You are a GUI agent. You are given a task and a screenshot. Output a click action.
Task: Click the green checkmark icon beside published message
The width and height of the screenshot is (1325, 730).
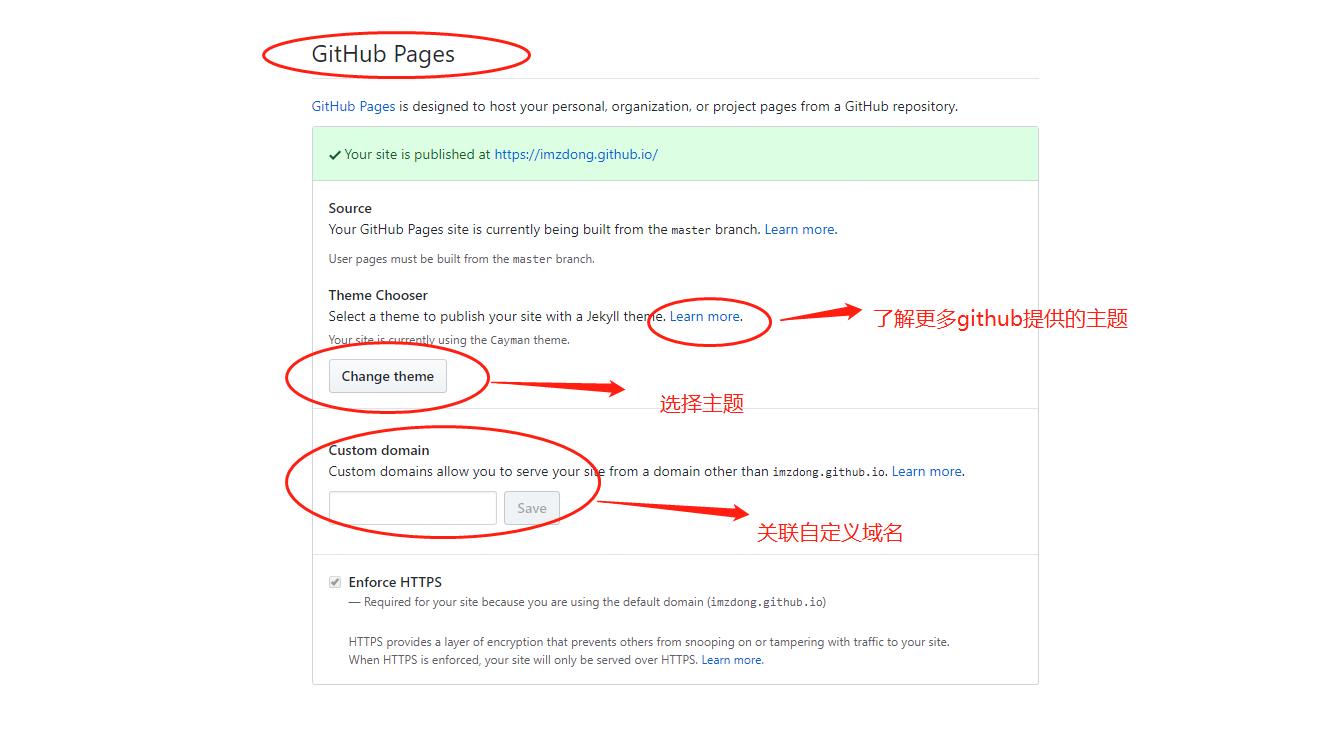coord(335,155)
